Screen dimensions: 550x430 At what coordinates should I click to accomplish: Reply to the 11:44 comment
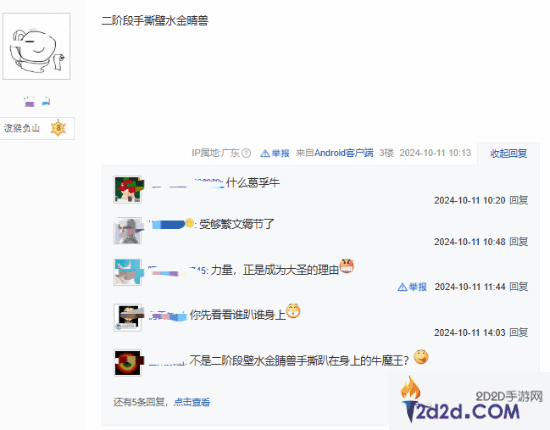[519, 287]
